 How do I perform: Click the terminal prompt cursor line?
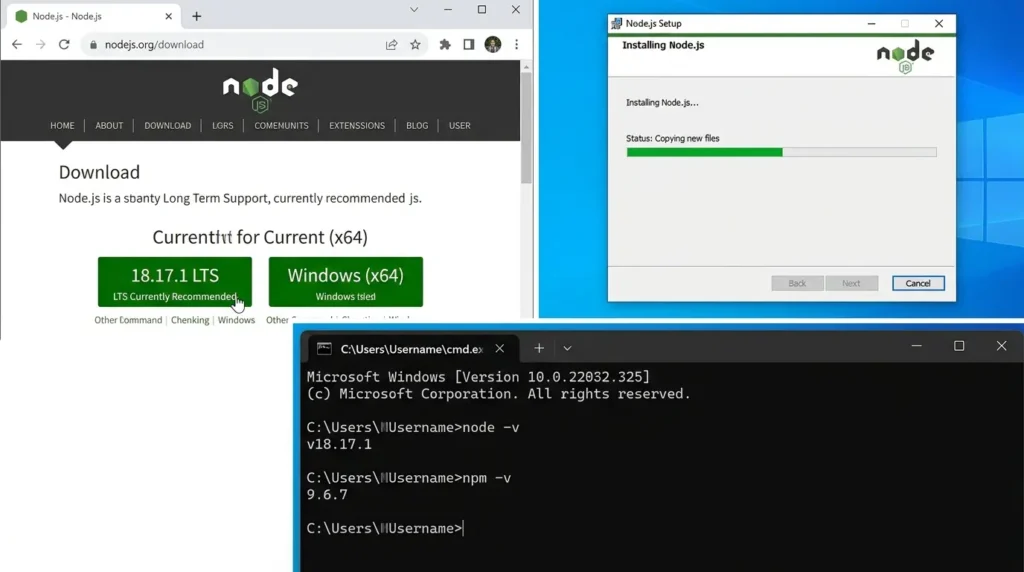[385, 528]
